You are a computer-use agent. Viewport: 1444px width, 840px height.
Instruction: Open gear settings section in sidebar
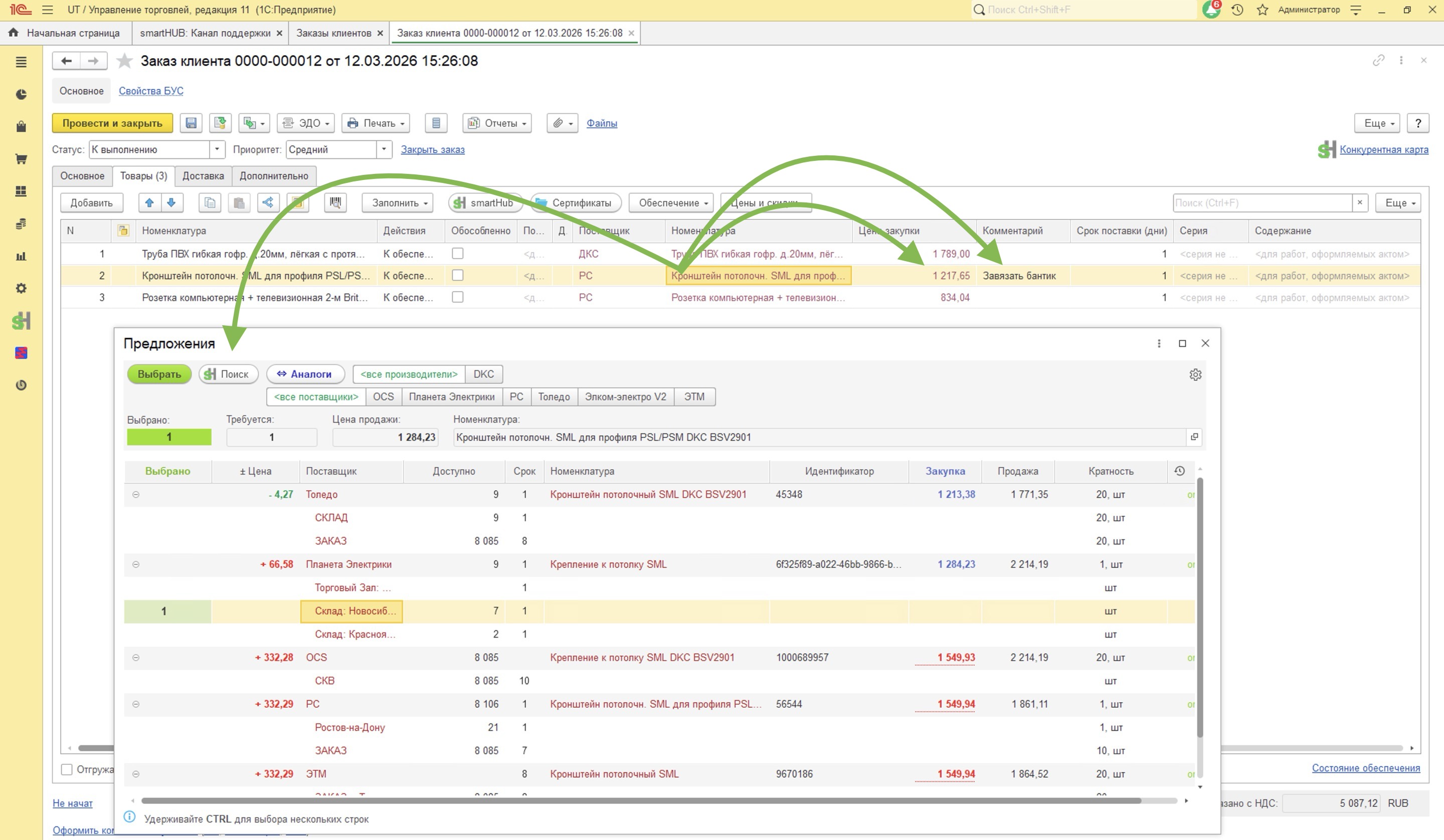(x=21, y=288)
